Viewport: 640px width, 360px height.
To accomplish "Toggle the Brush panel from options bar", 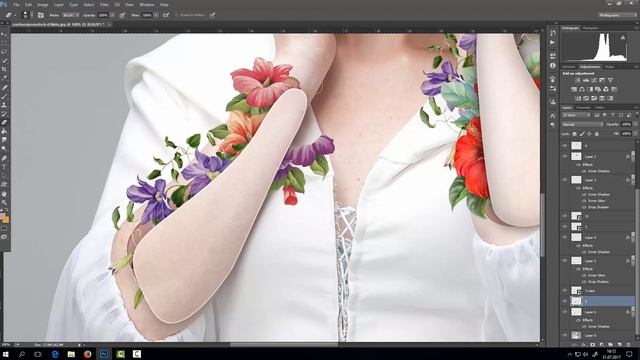I will [x=41, y=15].
